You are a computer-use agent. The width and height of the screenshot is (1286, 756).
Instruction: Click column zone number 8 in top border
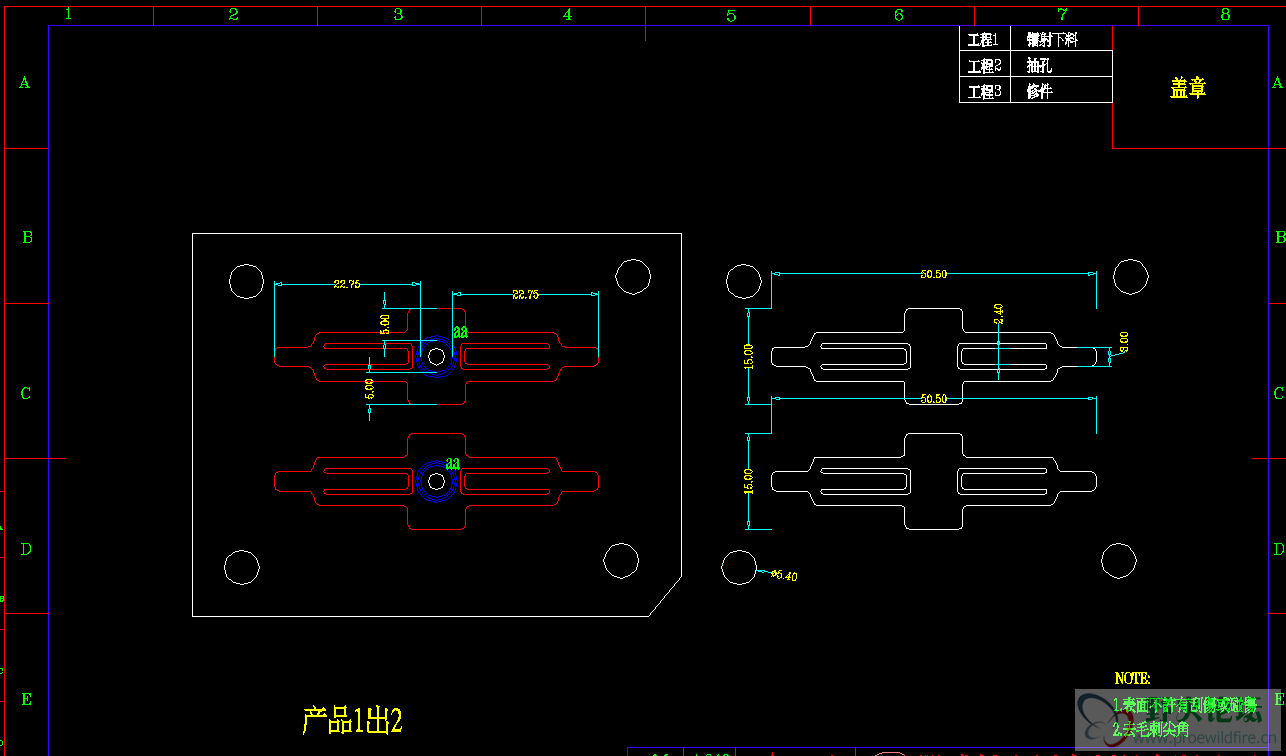tap(1225, 14)
